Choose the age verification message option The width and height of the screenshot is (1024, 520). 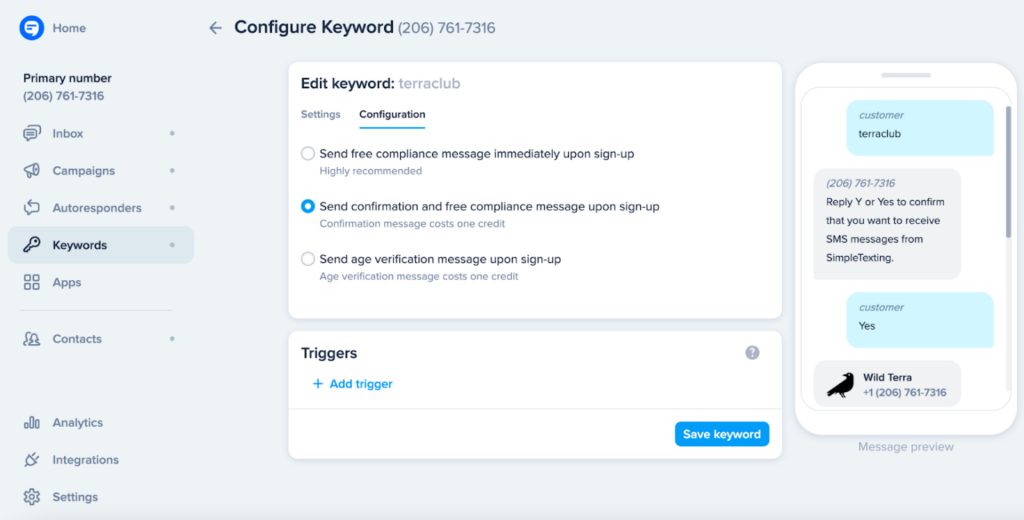308,259
